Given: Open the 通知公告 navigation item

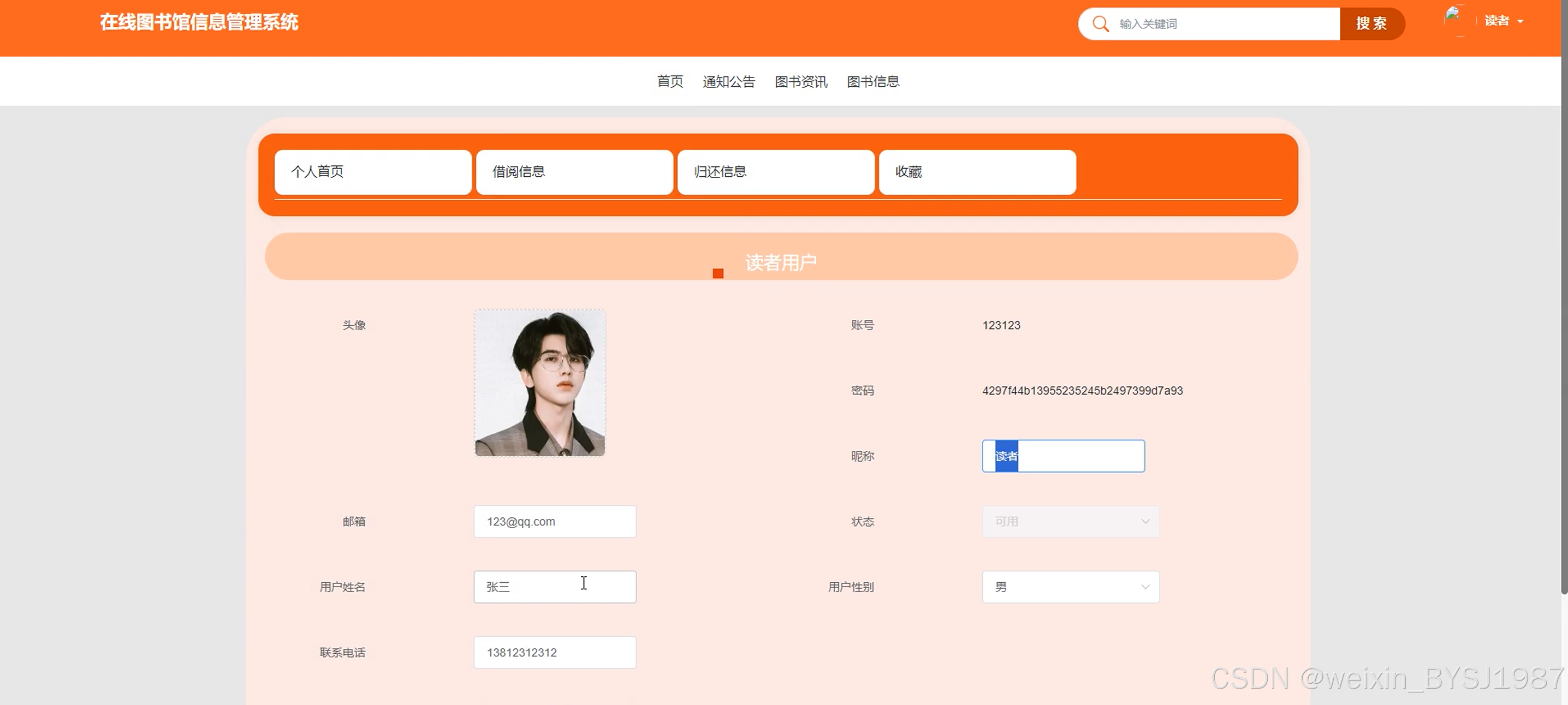Looking at the screenshot, I should click(x=729, y=81).
